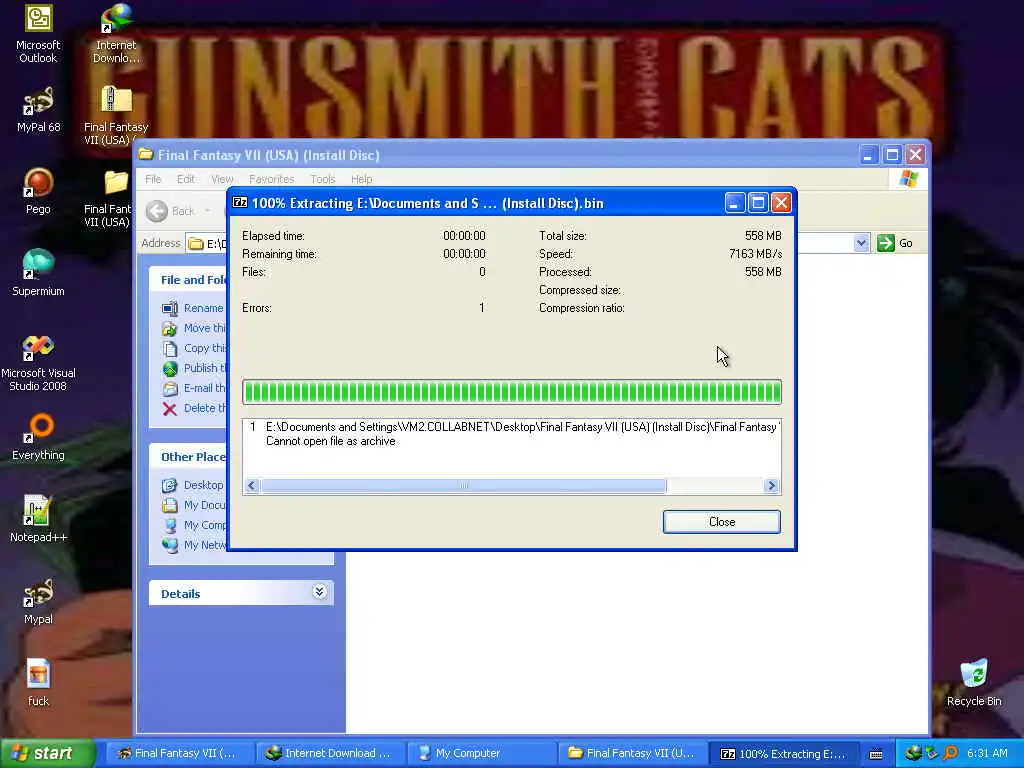
Task: Click the error list scroll right arrow
Action: tap(771, 485)
